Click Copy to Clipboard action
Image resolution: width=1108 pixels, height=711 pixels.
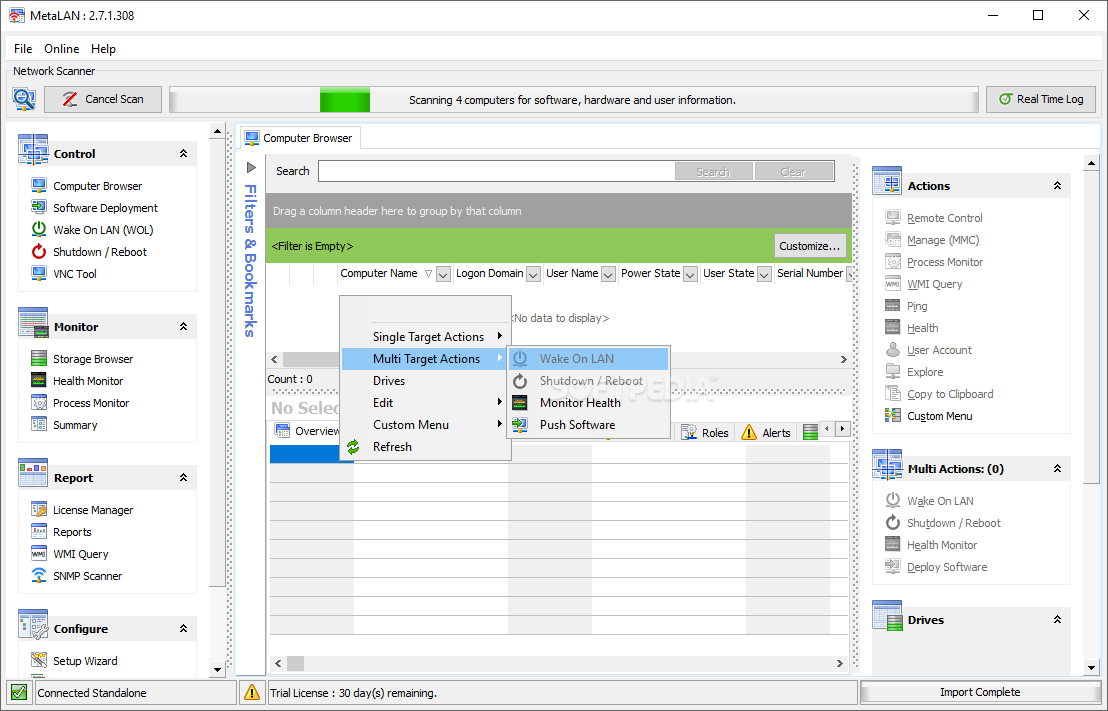[x=950, y=394]
